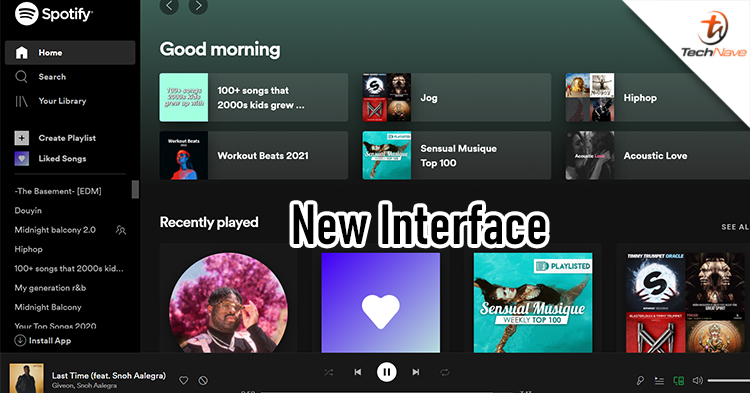This screenshot has width=750, height=393.
Task: Click the sidebar playlist scrollbar
Action: [135, 189]
